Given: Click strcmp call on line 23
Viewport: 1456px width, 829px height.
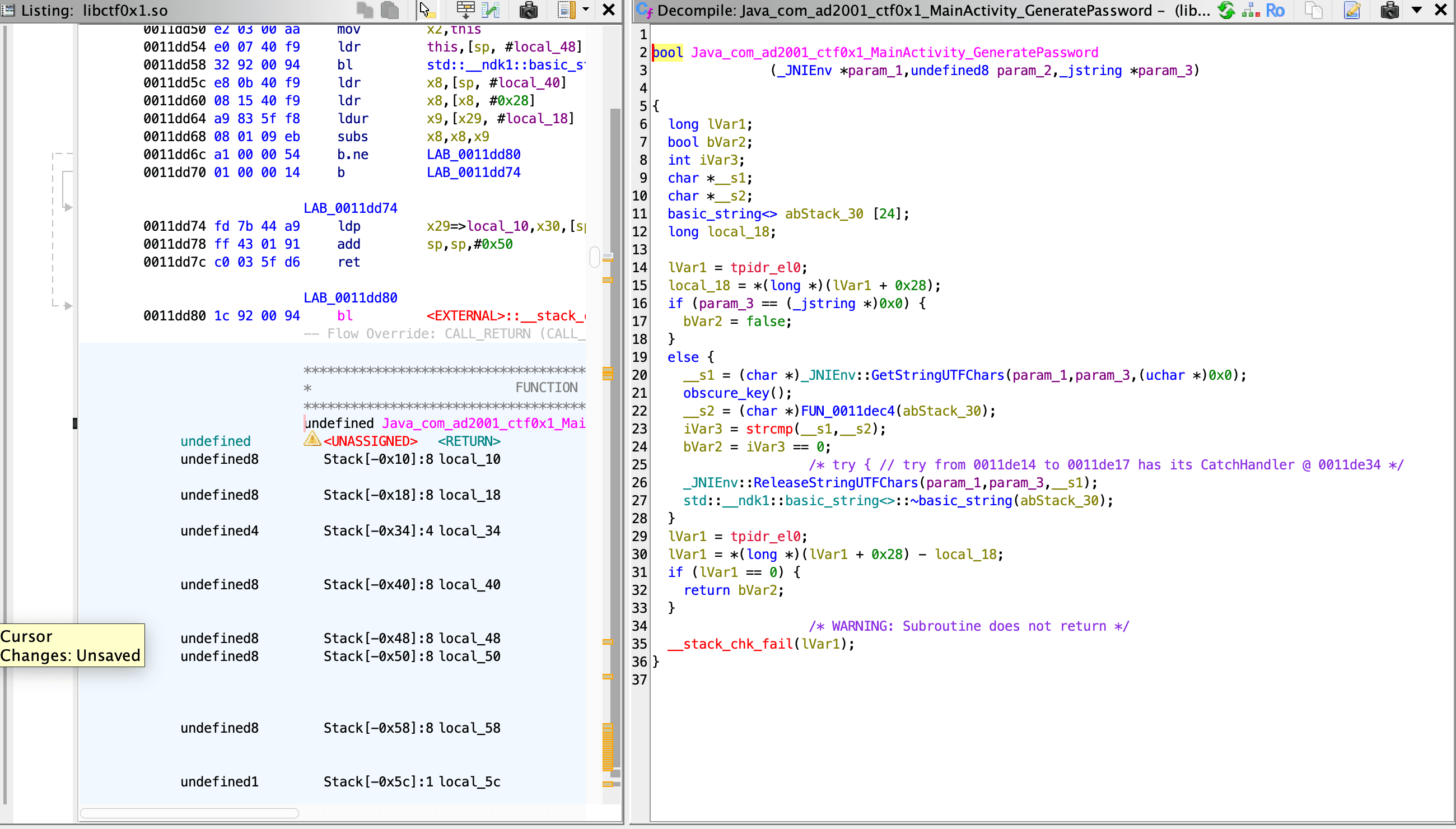Looking at the screenshot, I should [769, 429].
